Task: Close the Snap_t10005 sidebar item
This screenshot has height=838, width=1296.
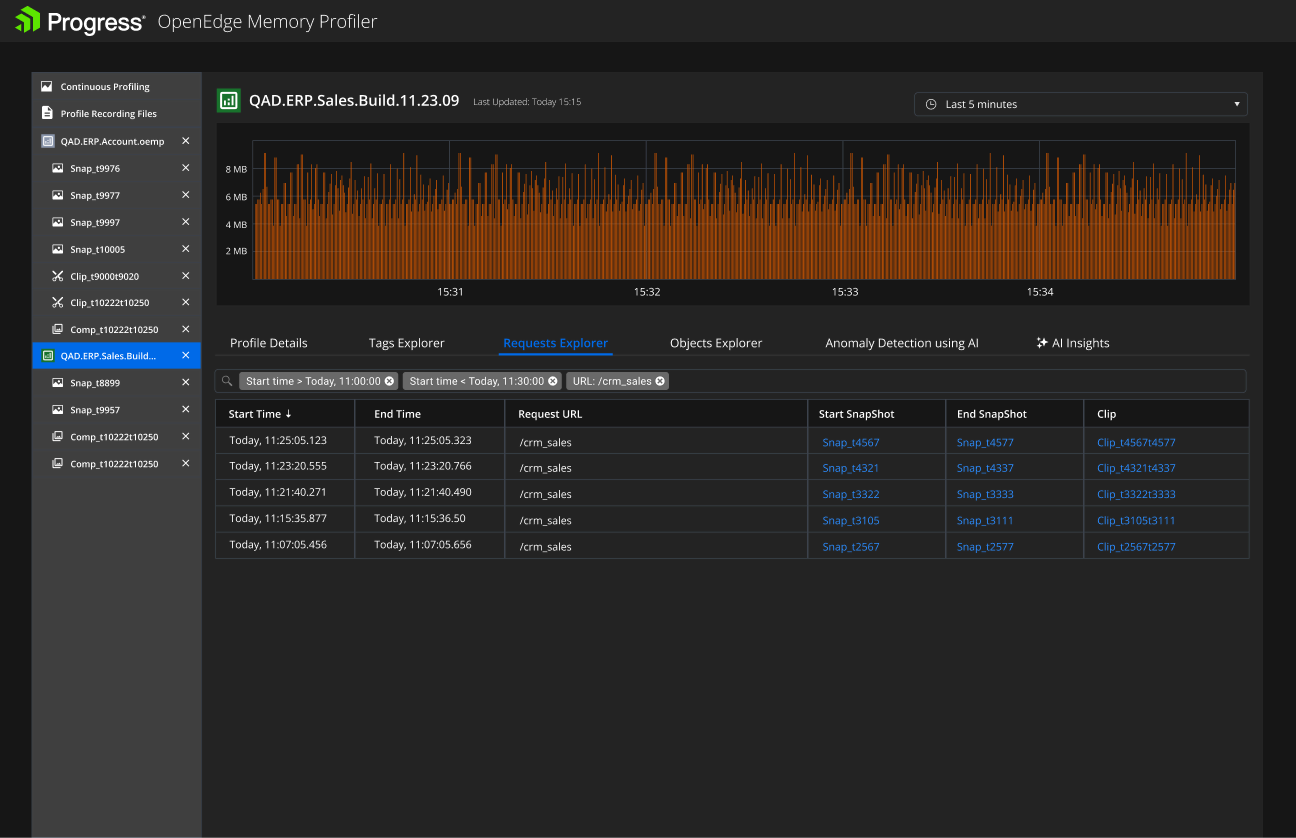Action: 185,249
